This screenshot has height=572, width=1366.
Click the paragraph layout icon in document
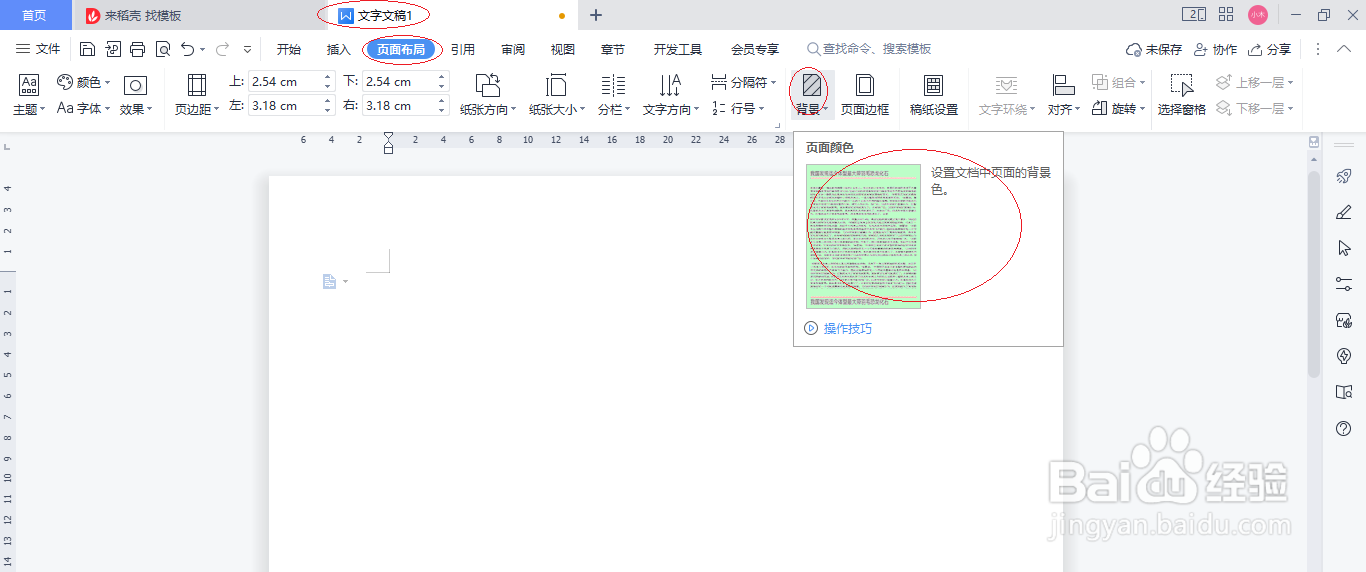pos(329,282)
